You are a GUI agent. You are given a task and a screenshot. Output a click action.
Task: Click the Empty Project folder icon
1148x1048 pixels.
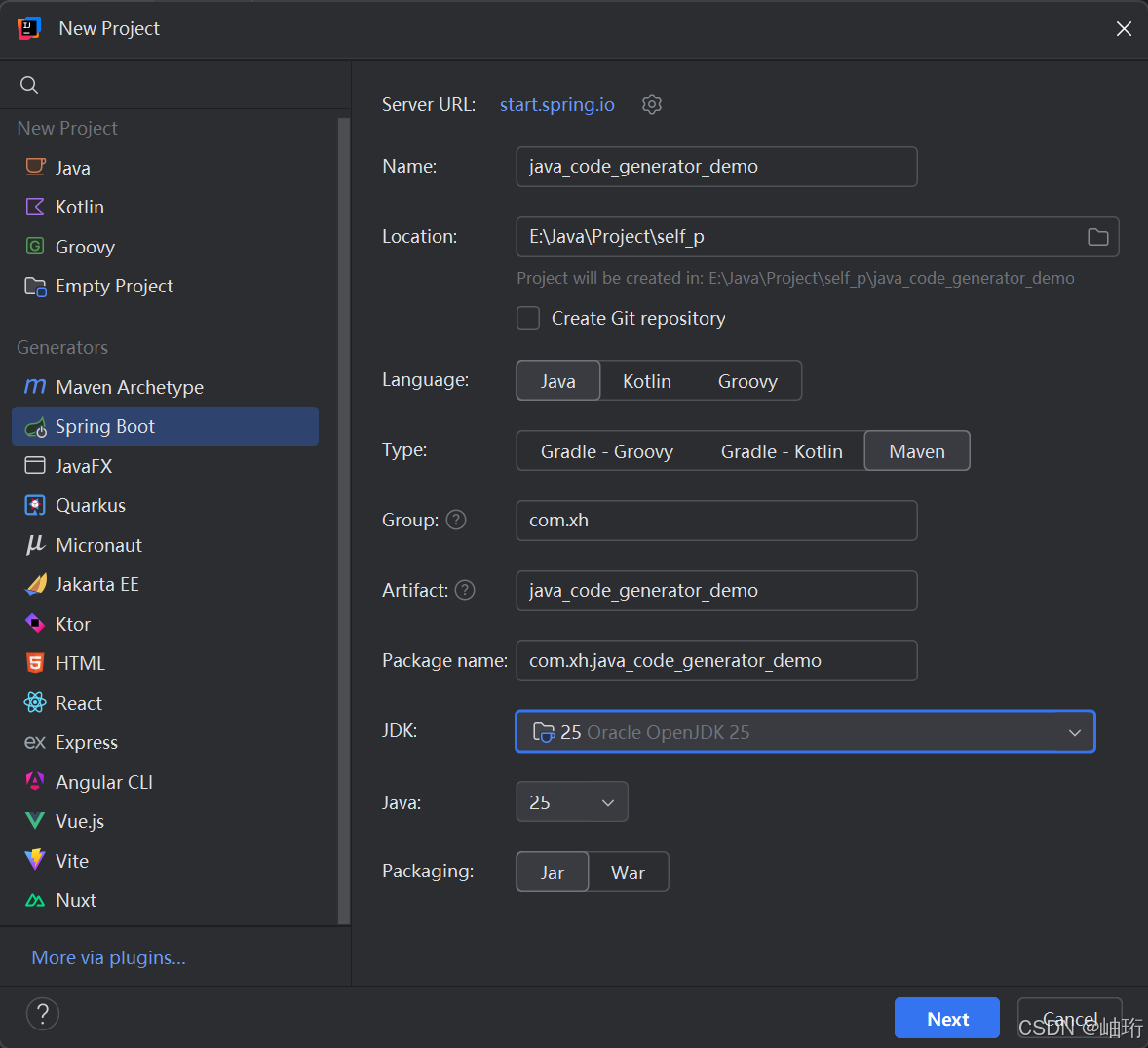(x=35, y=286)
